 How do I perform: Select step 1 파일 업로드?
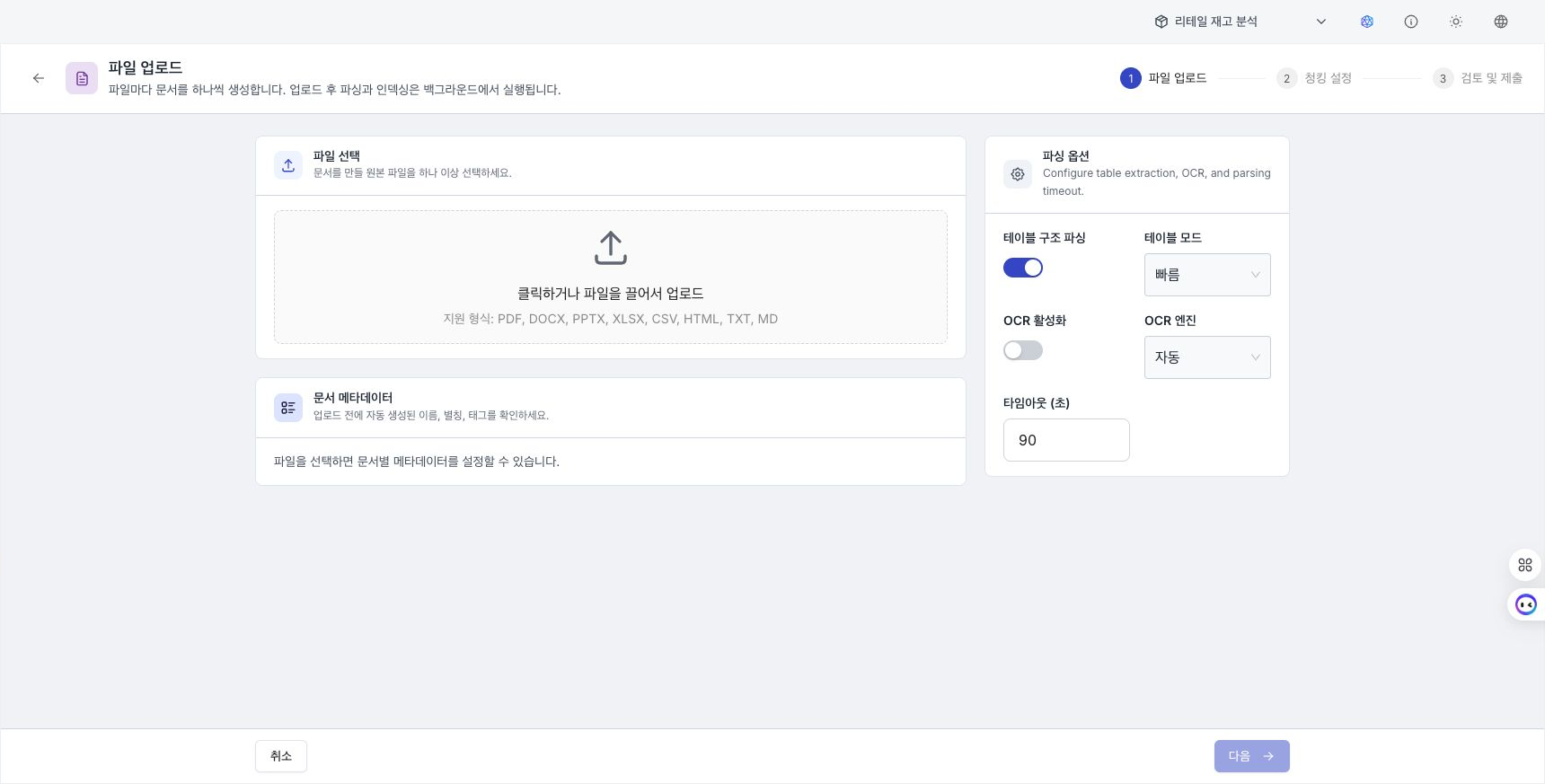click(1163, 78)
